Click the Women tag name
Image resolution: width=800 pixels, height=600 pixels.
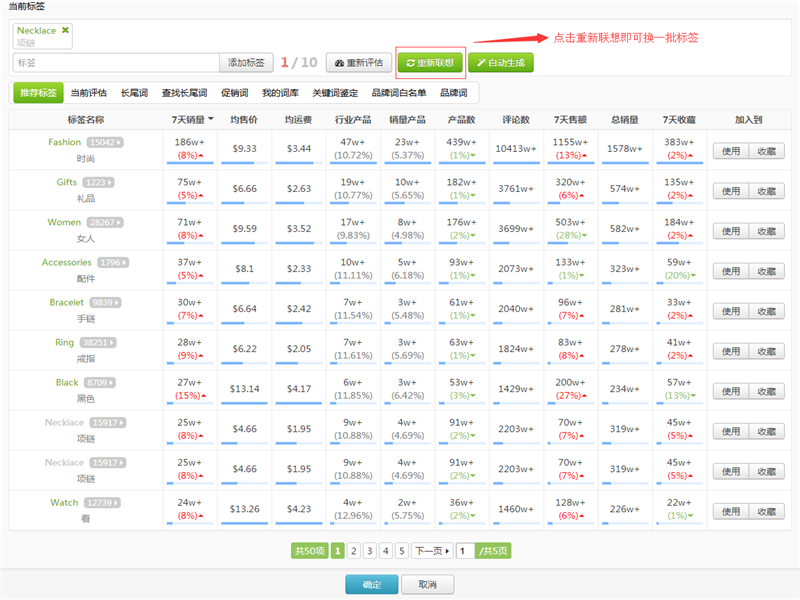[x=64, y=222]
